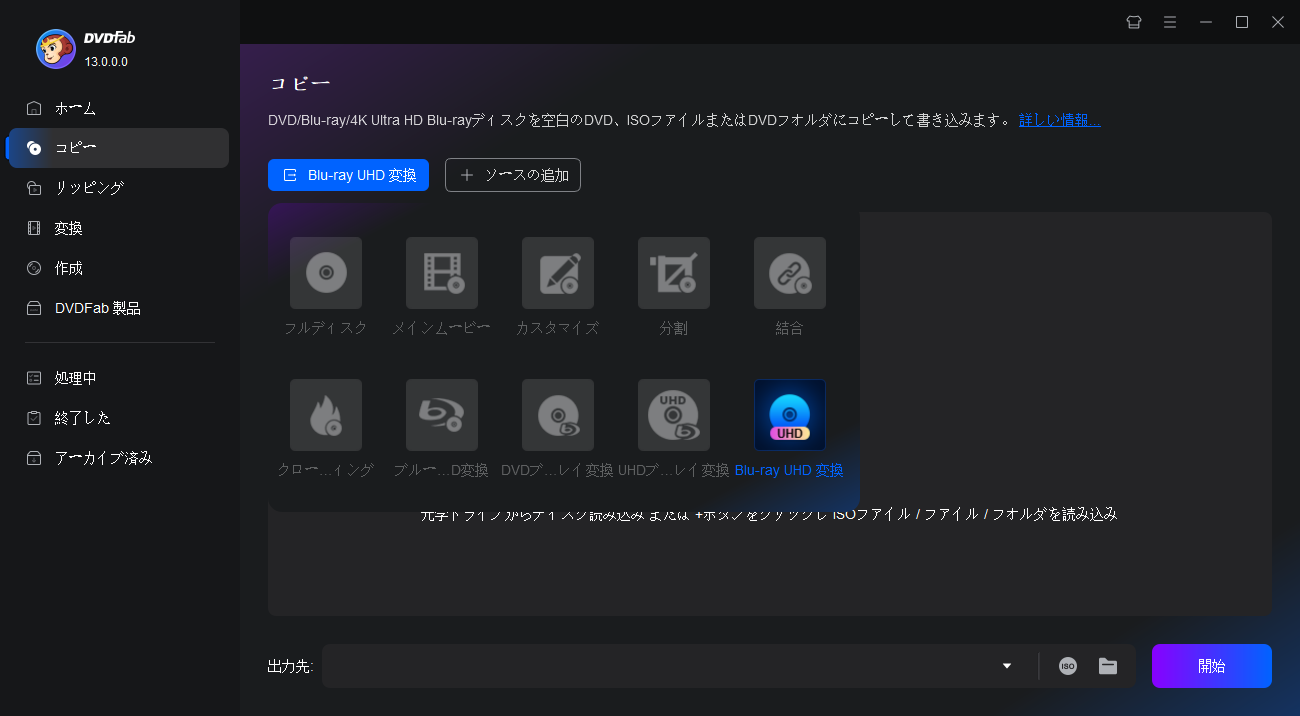
Task: Choose the クローニング flame disc icon
Action: 326,414
